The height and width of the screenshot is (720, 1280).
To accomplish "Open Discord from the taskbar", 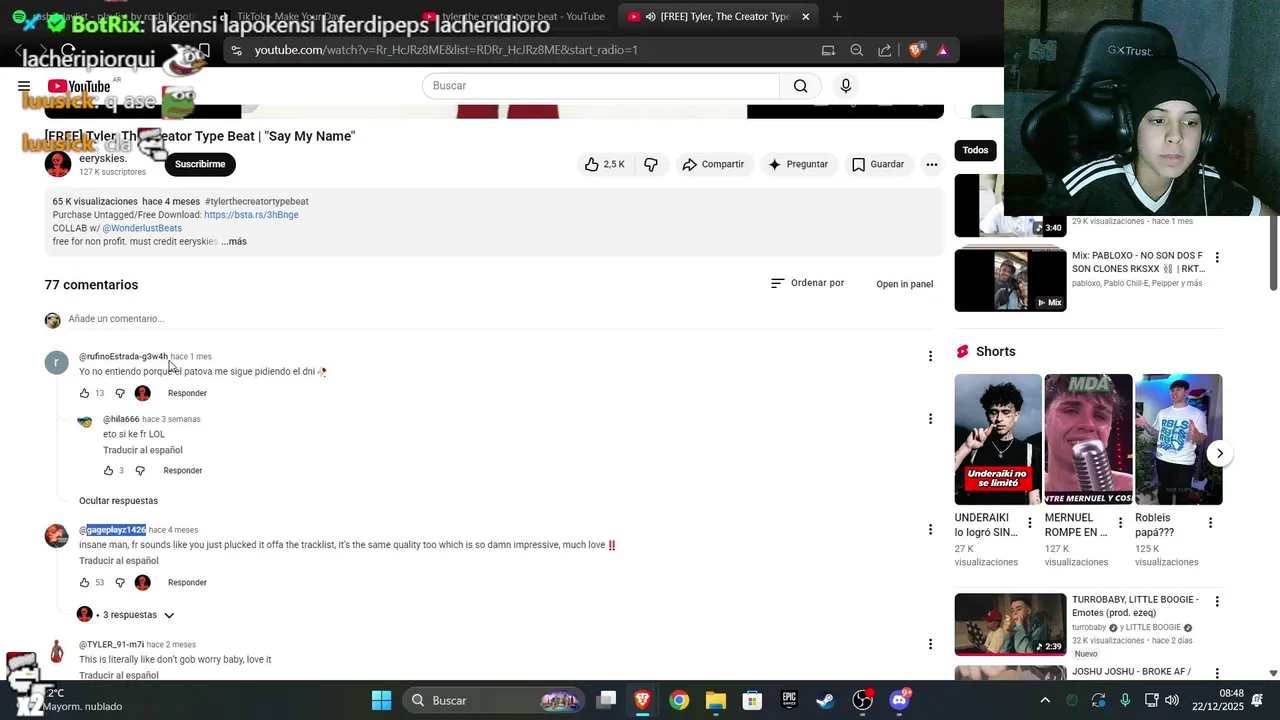I will click(899, 700).
